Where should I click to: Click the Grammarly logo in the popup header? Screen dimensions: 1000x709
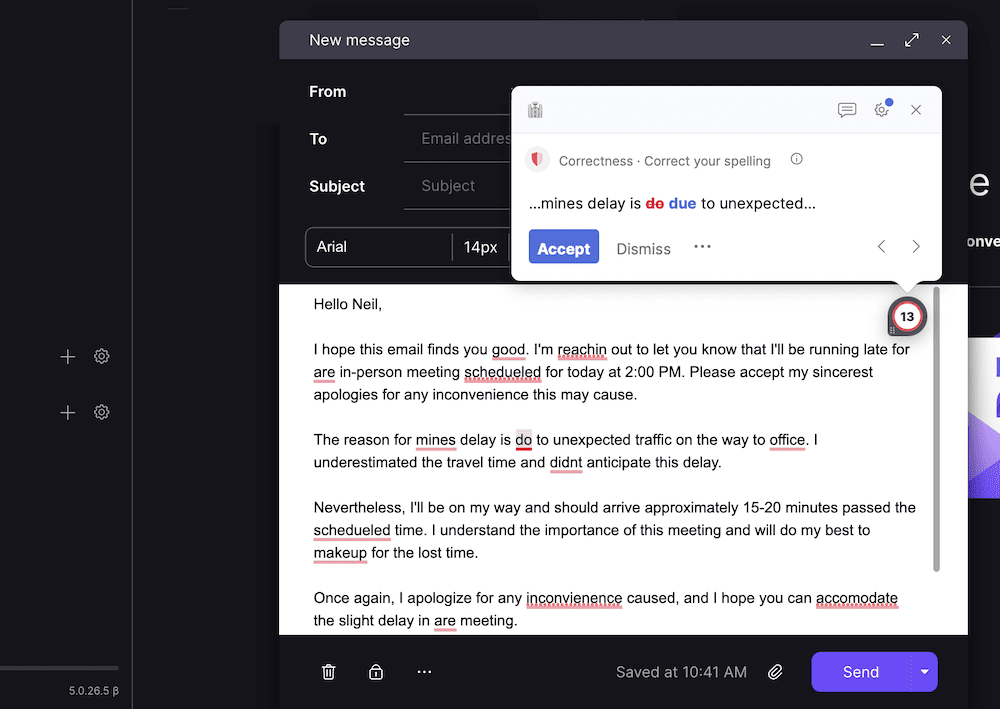coord(534,110)
